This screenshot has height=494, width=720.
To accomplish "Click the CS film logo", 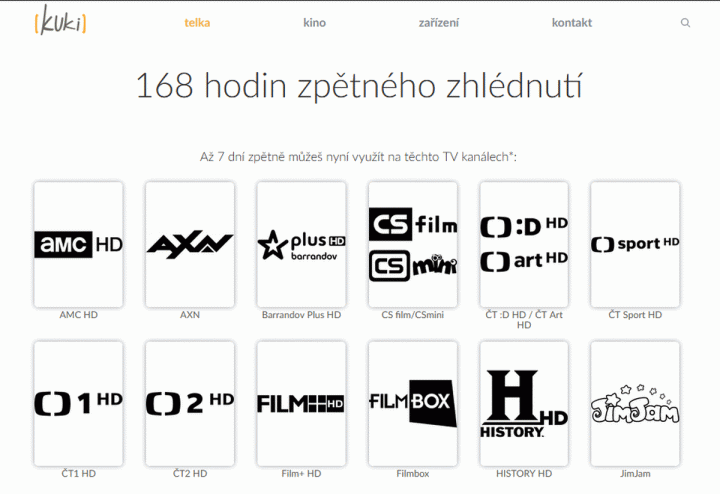I will (413, 225).
